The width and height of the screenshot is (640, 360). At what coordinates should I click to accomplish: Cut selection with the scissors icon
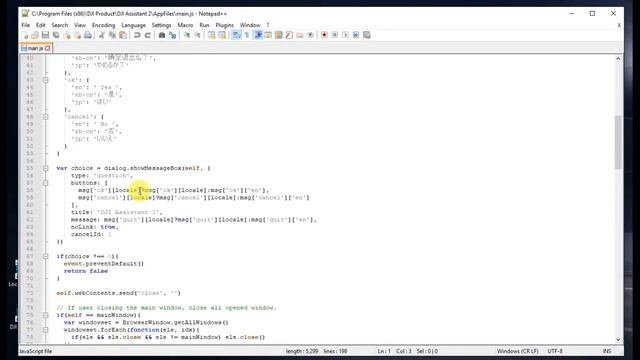tap(102, 36)
